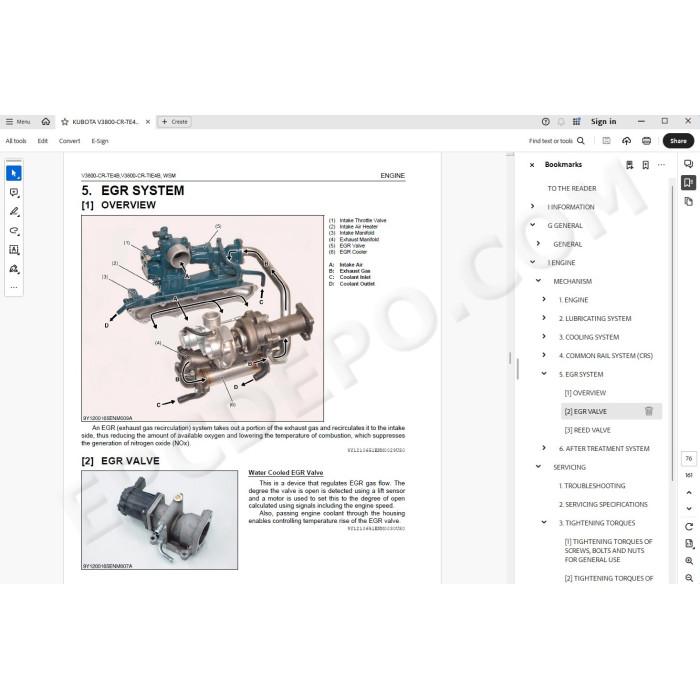Collapse the SERVICING bookmark

pos(538,467)
